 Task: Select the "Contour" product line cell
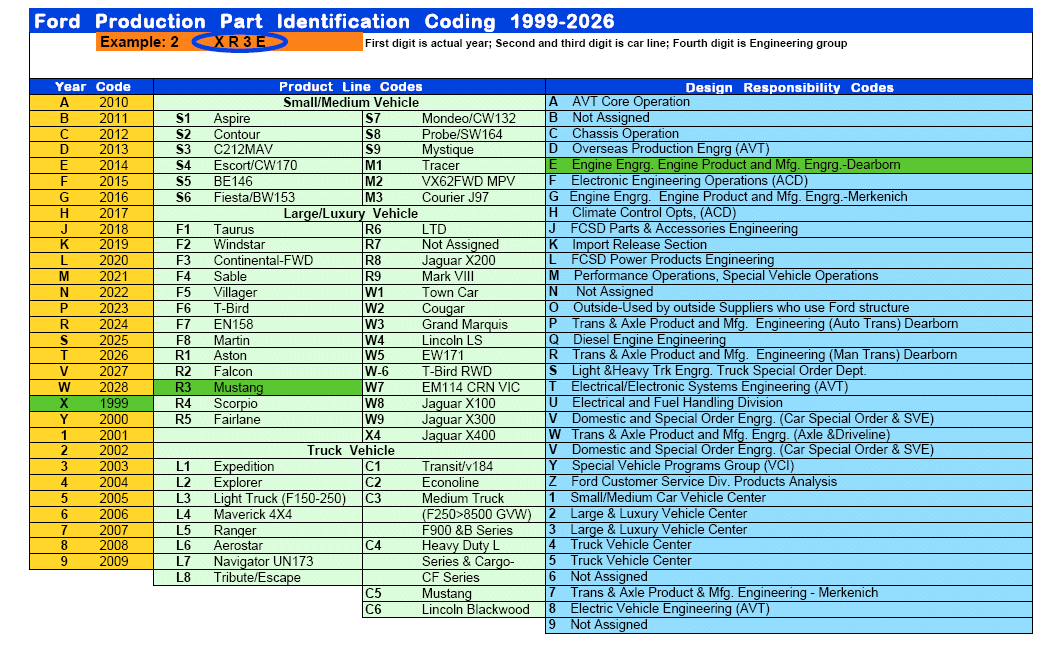[237, 134]
